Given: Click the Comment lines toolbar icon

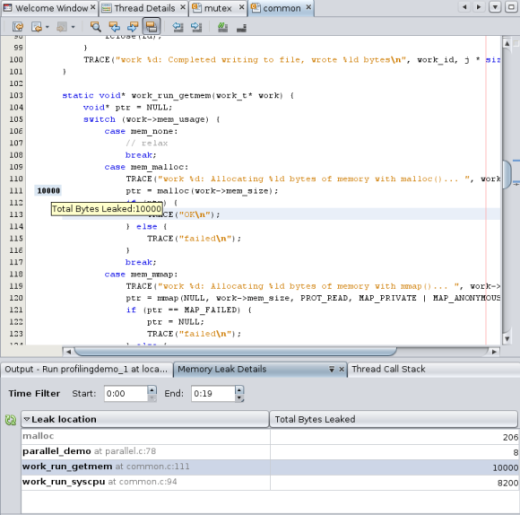Looking at the screenshot, I should point(222,27).
